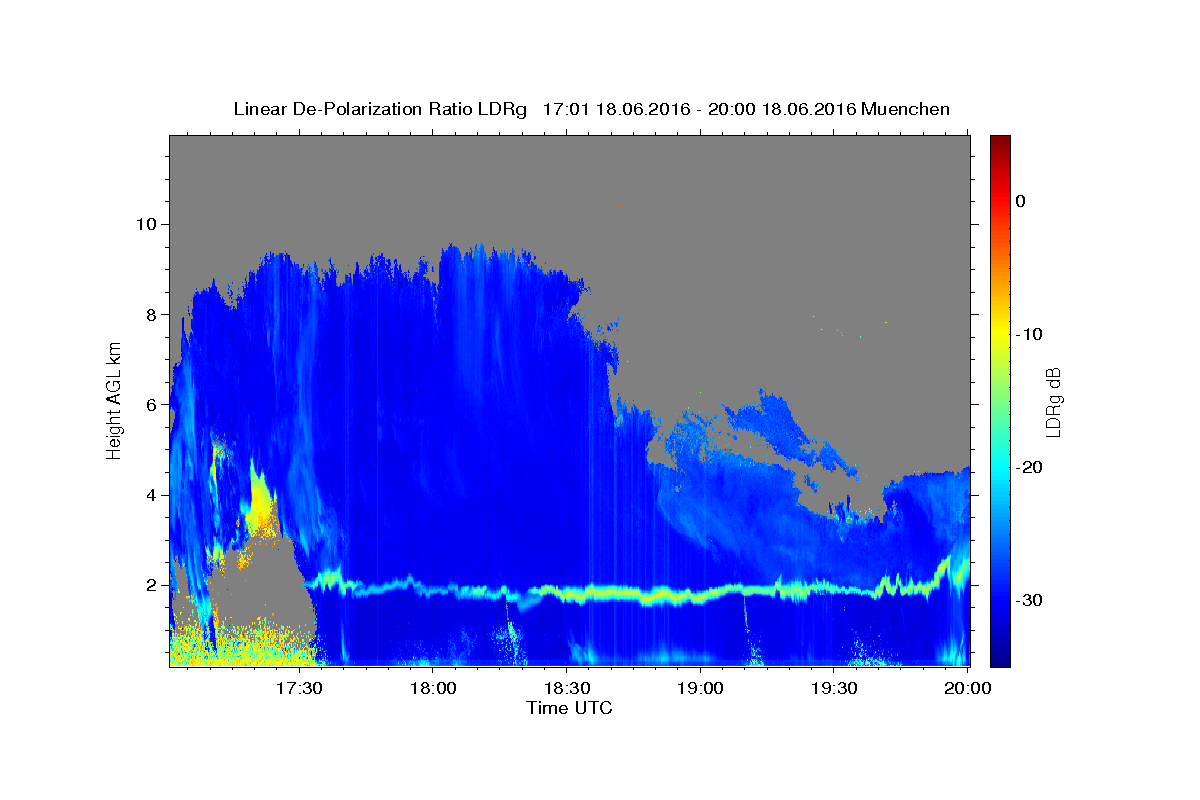Click the -30 colorbar label
The height and width of the screenshot is (800, 1200).
click(1029, 600)
